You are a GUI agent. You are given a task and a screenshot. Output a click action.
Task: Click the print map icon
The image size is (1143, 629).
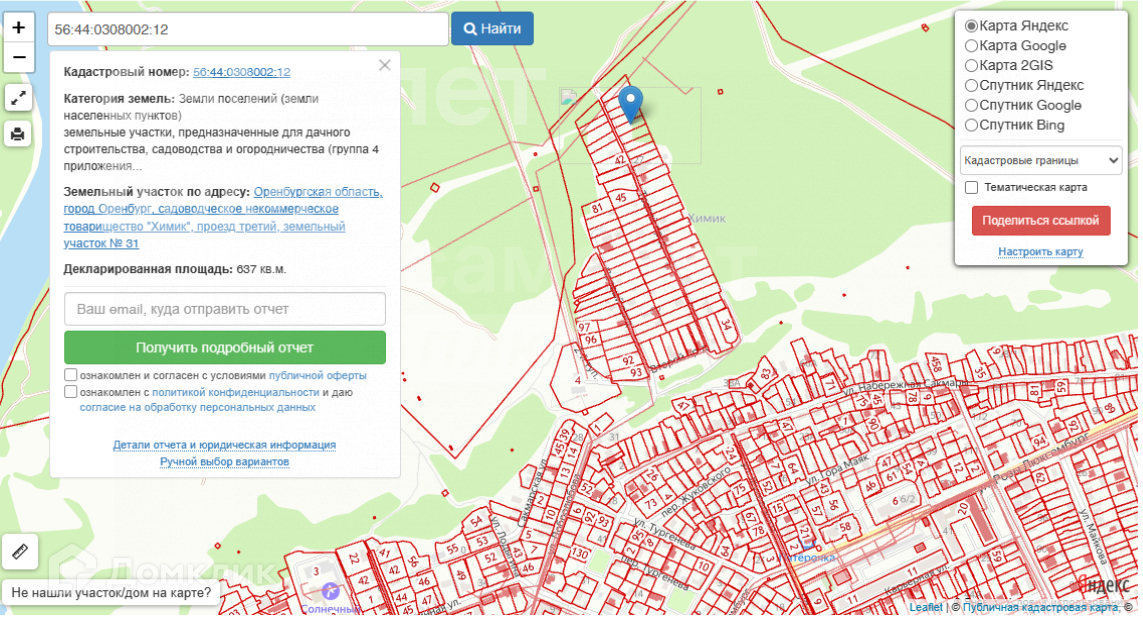point(19,134)
